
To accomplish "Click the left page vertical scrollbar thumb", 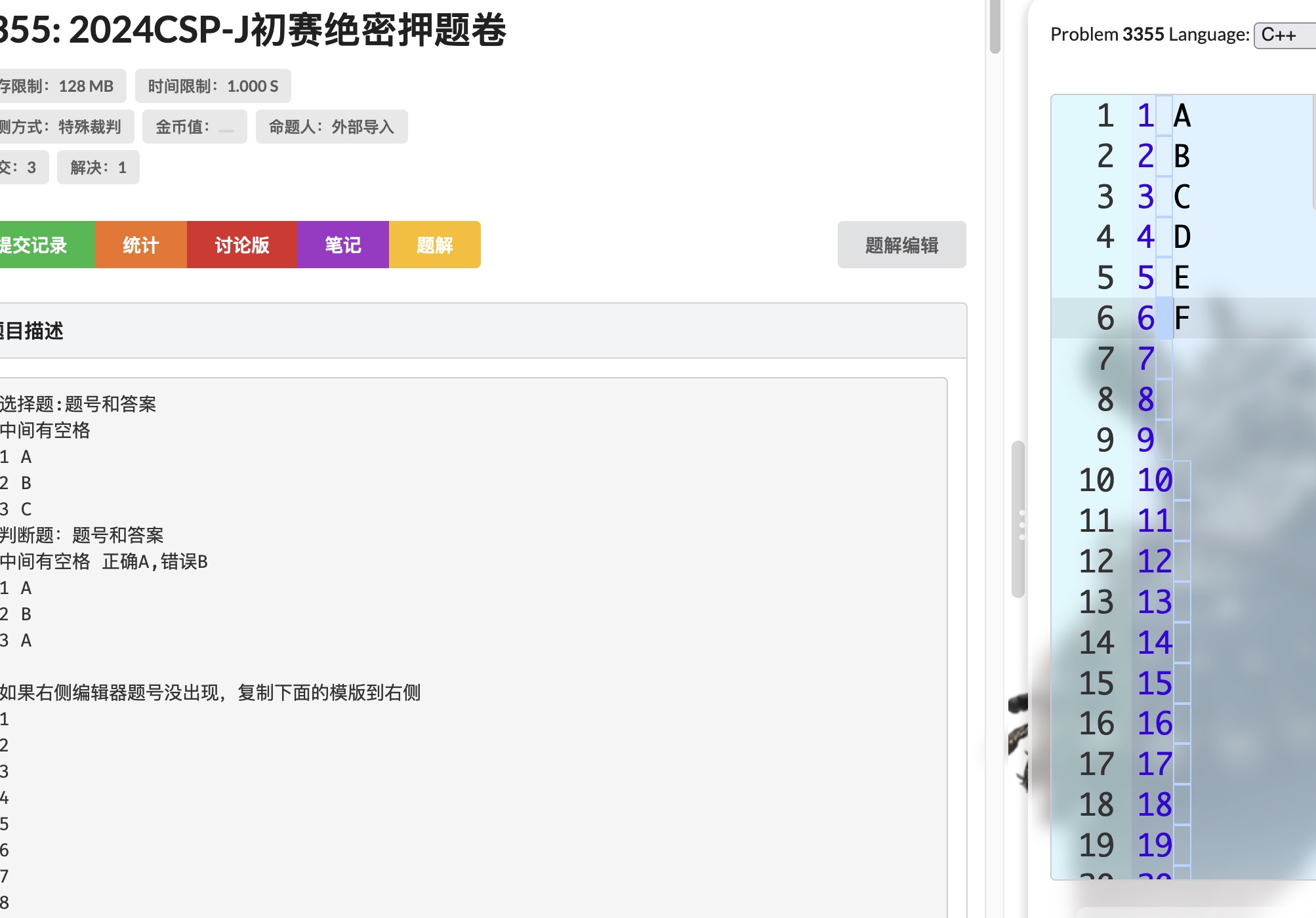I will pyautogui.click(x=995, y=26).
